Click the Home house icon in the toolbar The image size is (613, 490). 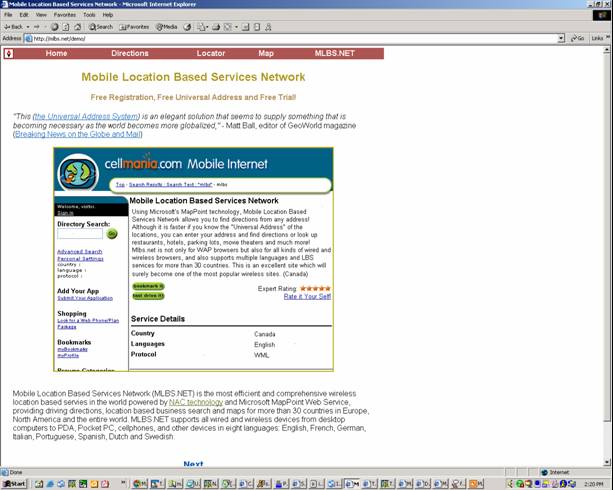pyautogui.click(x=78, y=27)
